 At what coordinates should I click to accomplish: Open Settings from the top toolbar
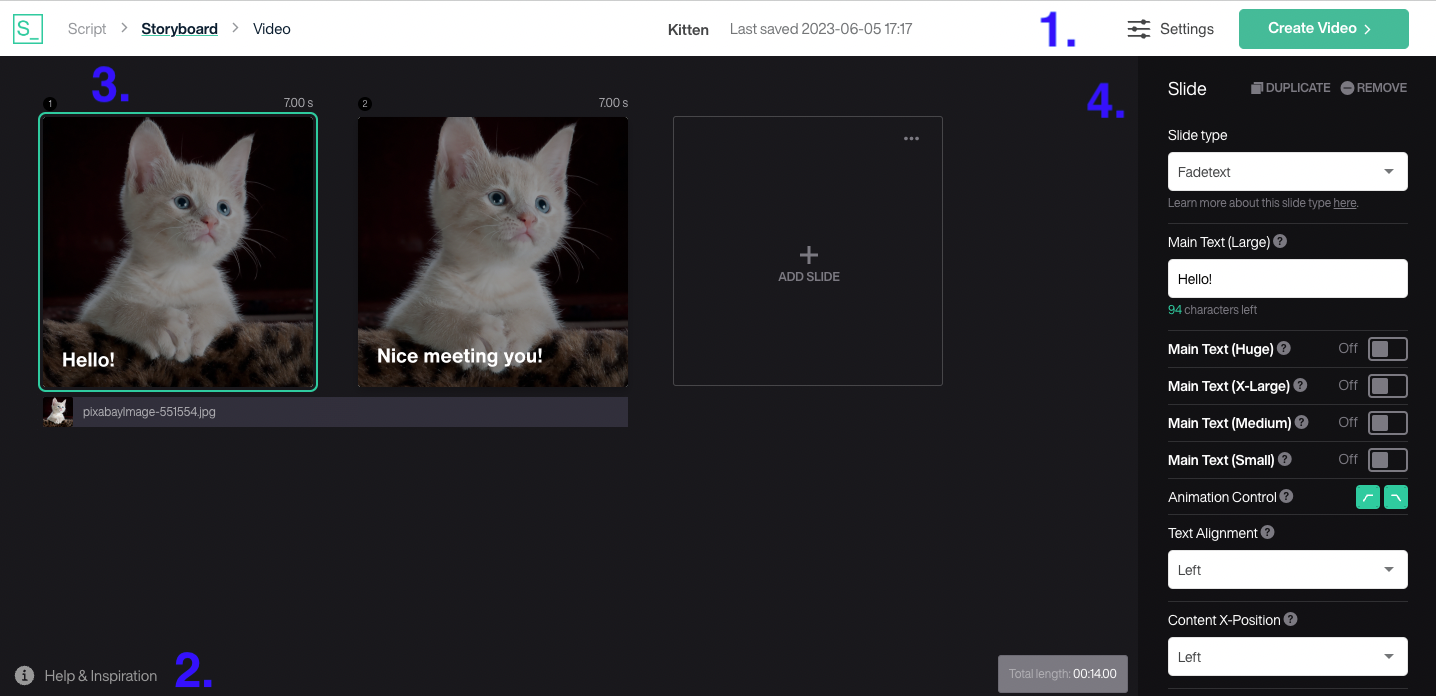pyautogui.click(x=1171, y=29)
